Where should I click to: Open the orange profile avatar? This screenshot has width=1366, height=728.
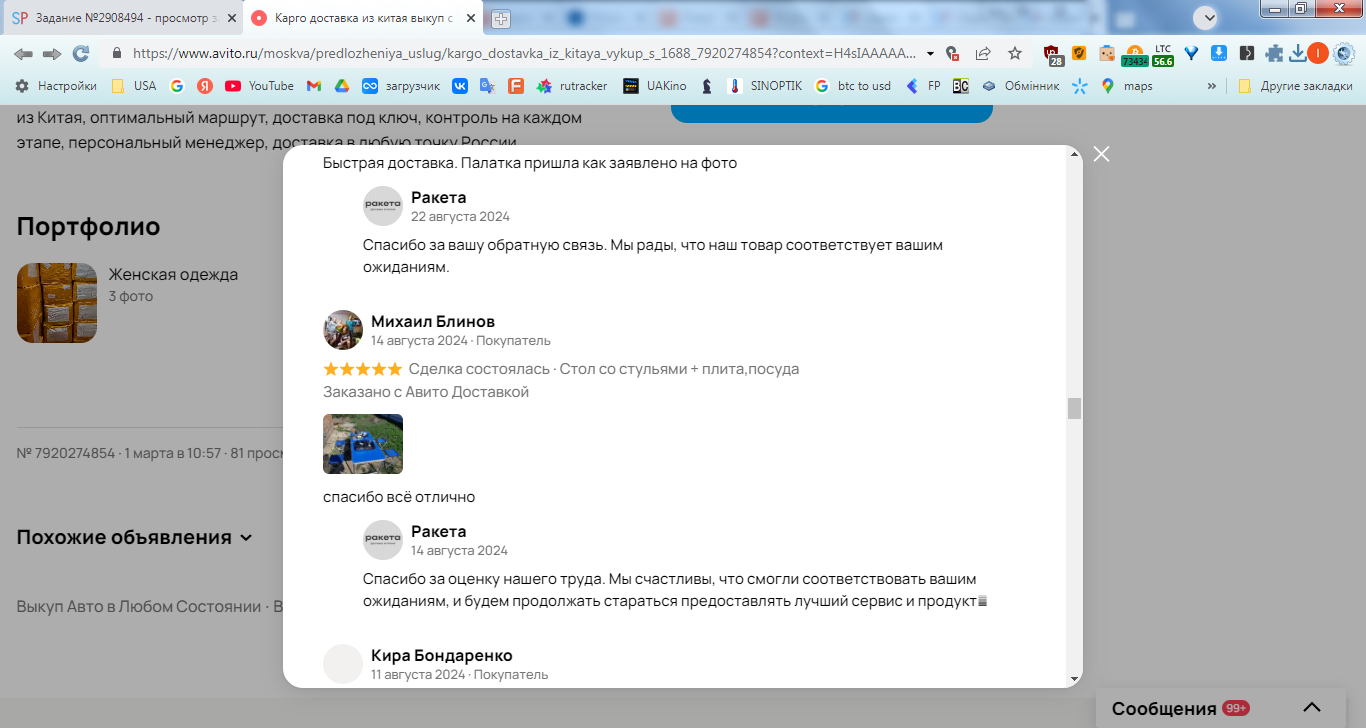(1318, 53)
